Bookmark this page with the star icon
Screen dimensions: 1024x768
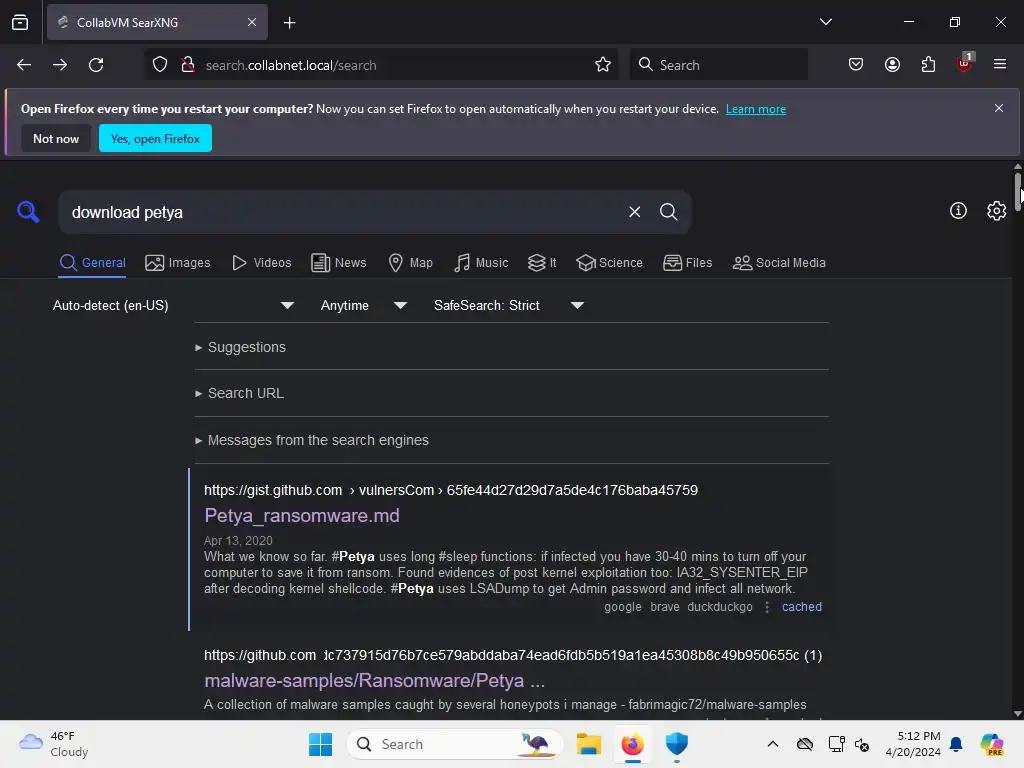click(603, 65)
